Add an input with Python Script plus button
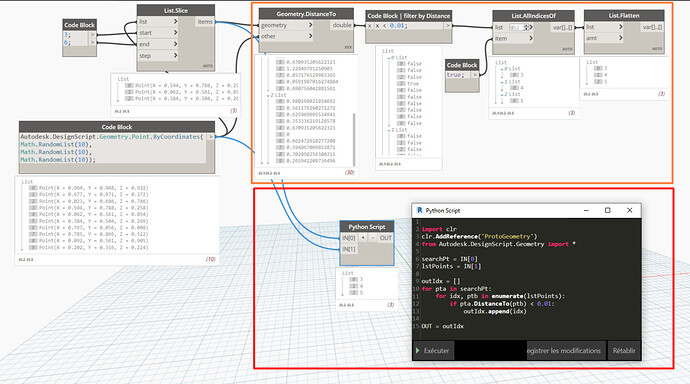The width and height of the screenshot is (690, 384). [363, 238]
